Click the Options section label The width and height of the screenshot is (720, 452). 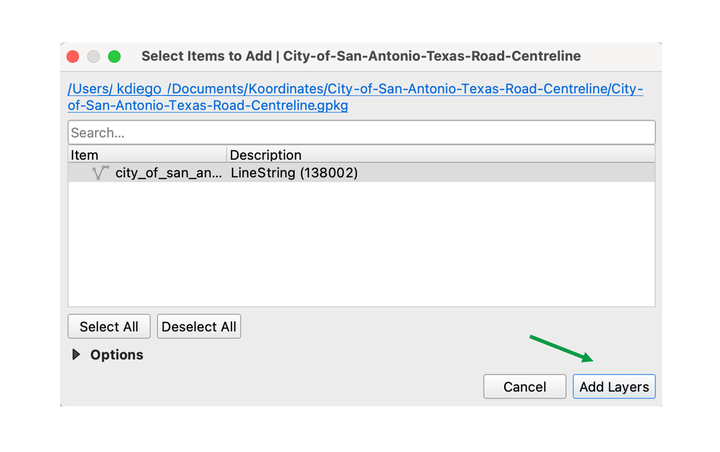click(x=117, y=355)
